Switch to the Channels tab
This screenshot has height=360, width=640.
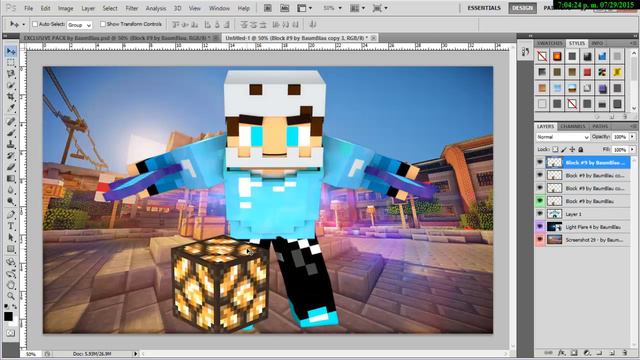pyautogui.click(x=572, y=127)
